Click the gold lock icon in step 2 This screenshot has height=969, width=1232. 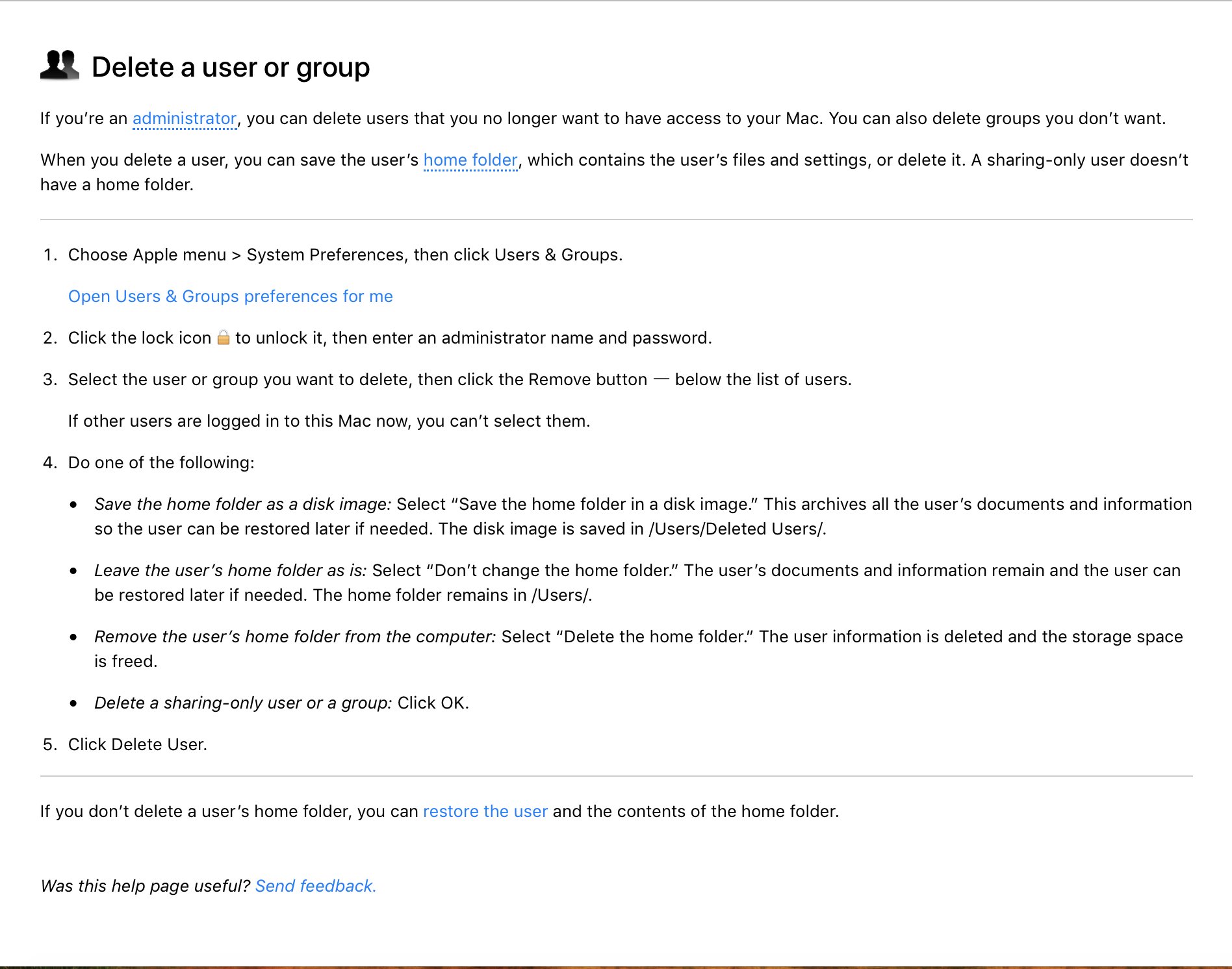224,338
